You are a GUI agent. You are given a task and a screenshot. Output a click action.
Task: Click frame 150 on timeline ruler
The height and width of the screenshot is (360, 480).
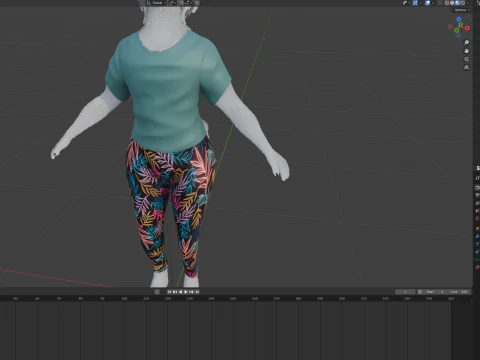pyautogui.click(x=233, y=298)
